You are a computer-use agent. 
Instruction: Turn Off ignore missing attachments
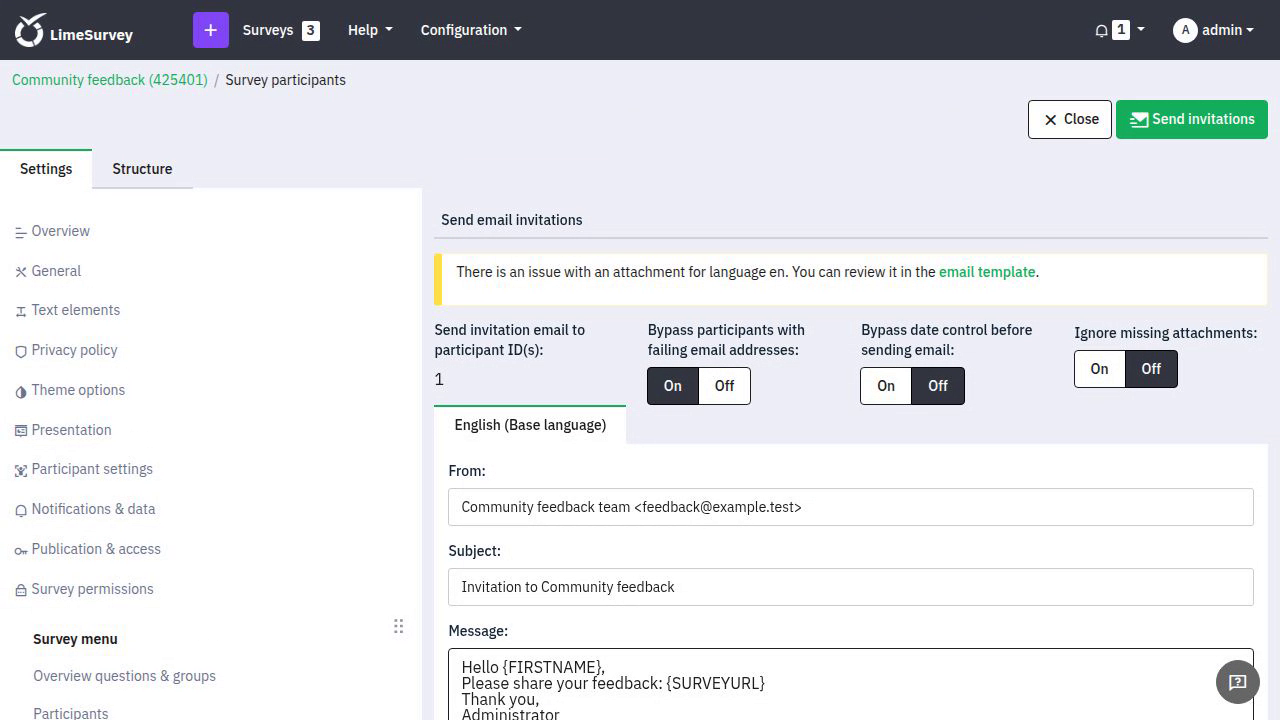click(1151, 369)
